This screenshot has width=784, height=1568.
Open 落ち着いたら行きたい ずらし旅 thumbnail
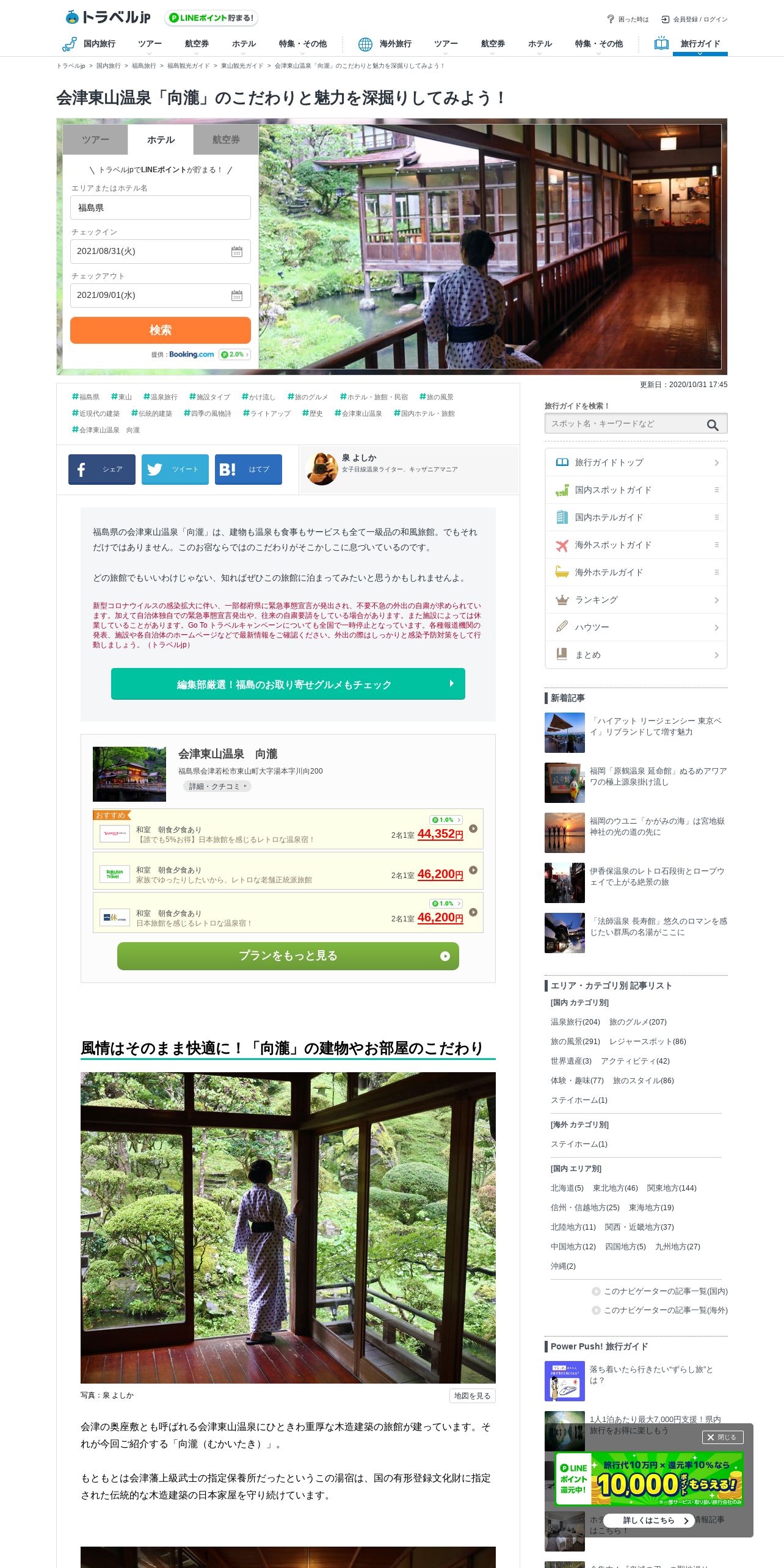[x=565, y=1381]
